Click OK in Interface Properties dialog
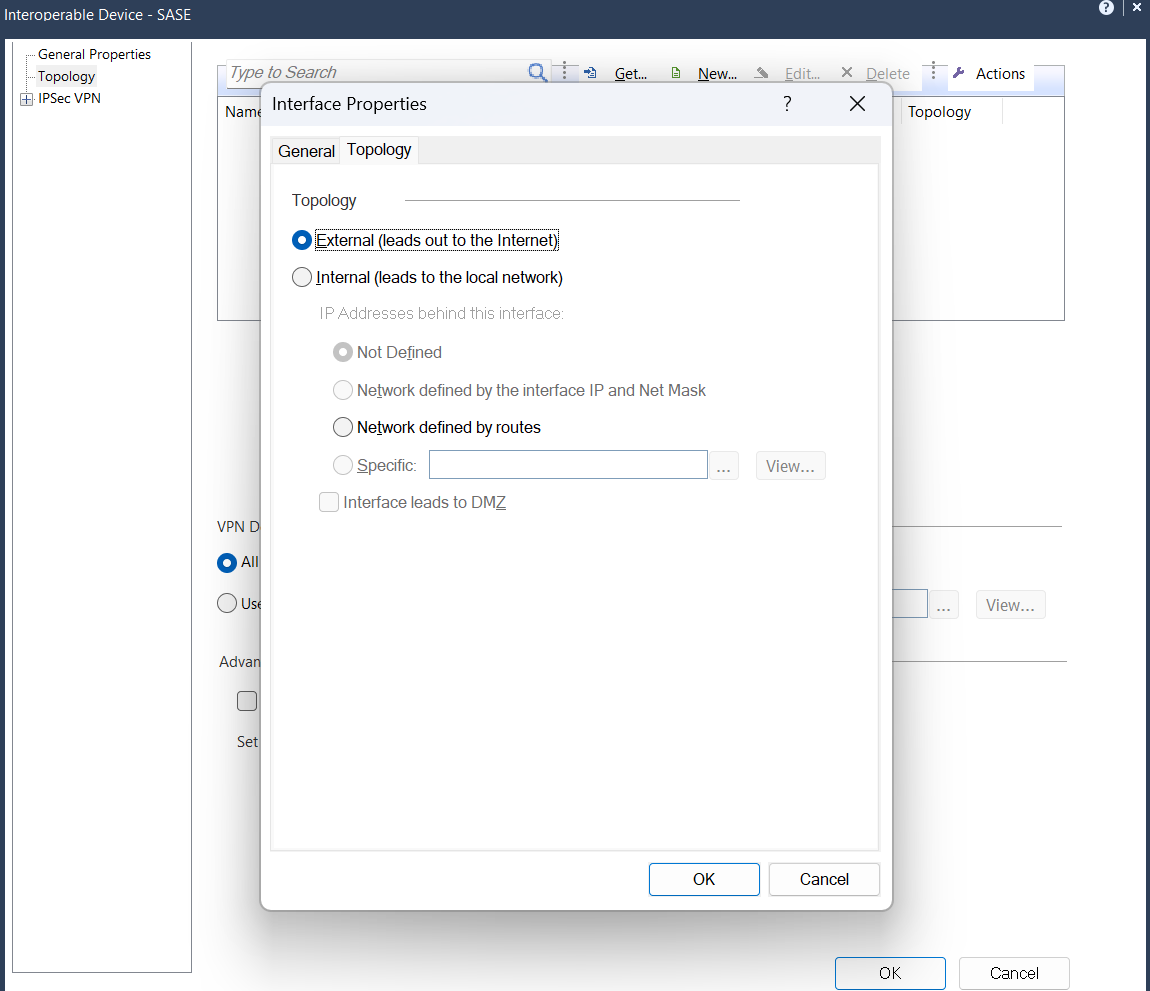The image size is (1150, 991). [704, 879]
